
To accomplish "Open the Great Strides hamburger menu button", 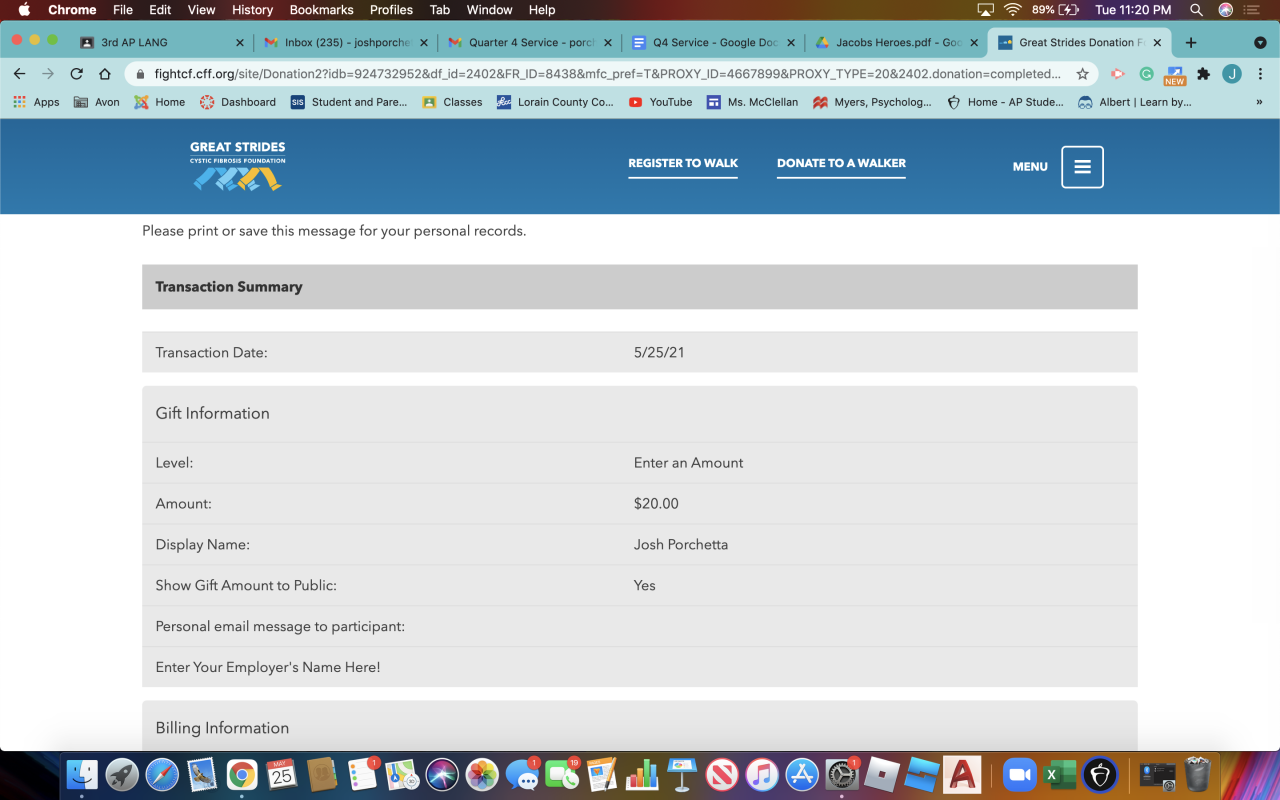I will [x=1082, y=167].
